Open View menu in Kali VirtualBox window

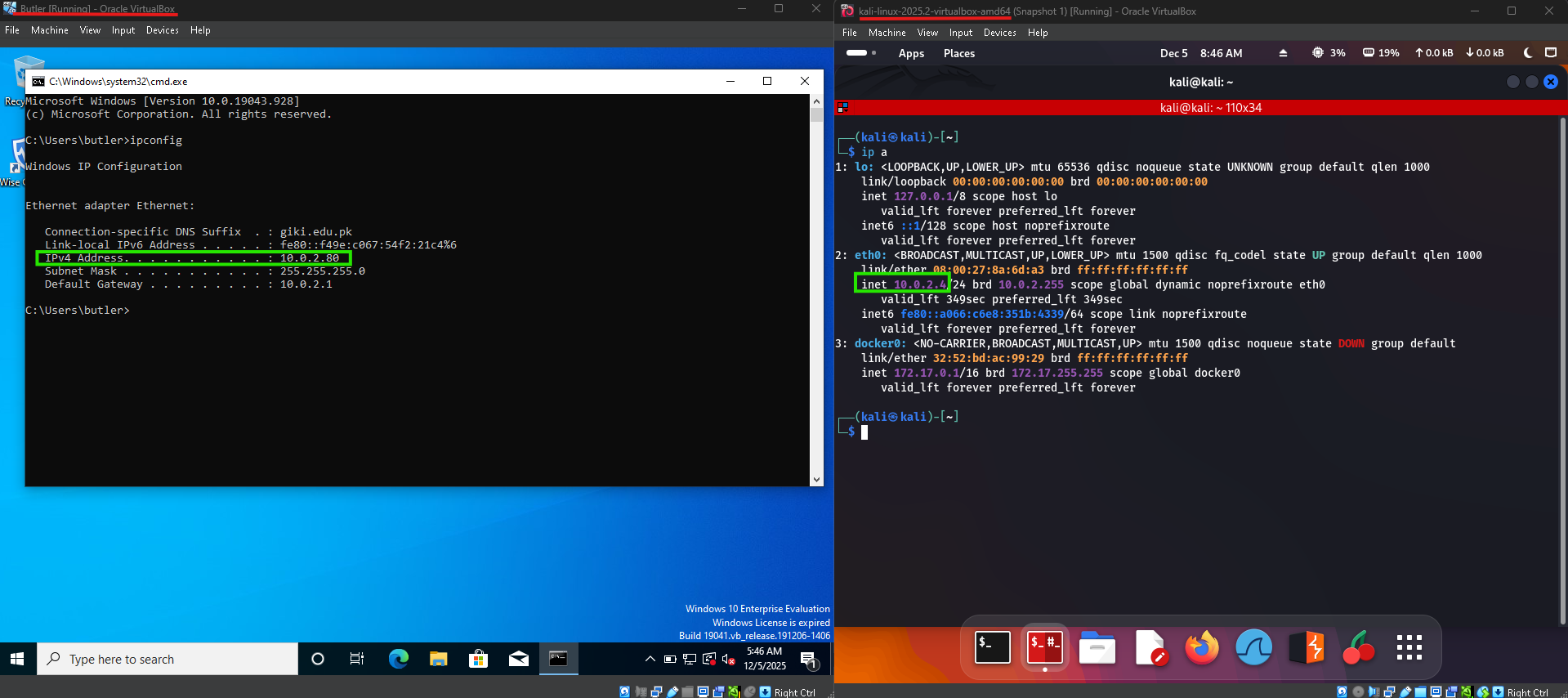[x=927, y=33]
